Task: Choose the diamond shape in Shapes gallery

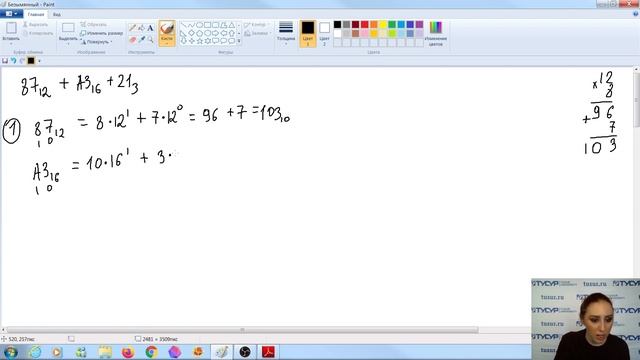Action: [191, 33]
